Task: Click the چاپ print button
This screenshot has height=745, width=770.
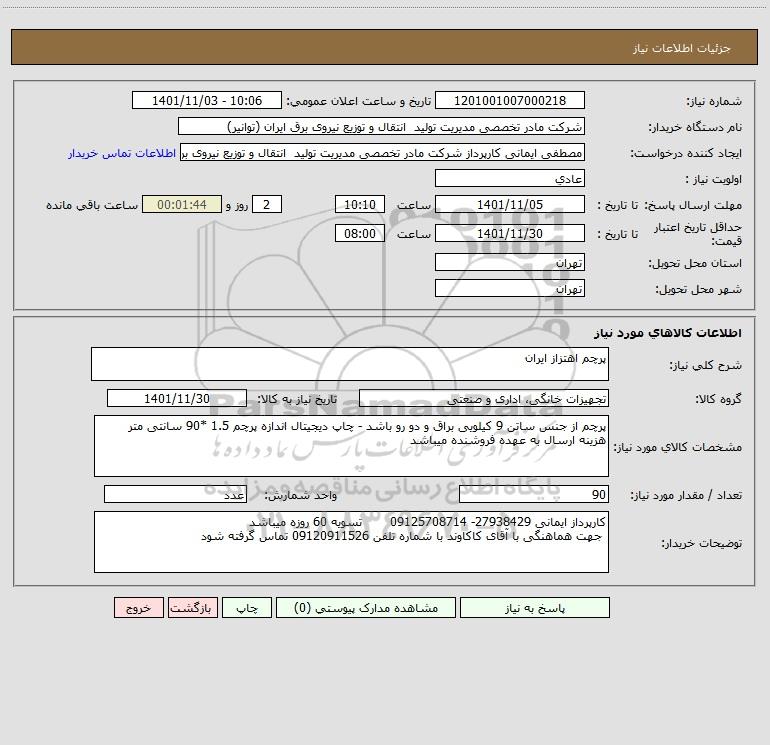Action: pyautogui.click(x=247, y=608)
